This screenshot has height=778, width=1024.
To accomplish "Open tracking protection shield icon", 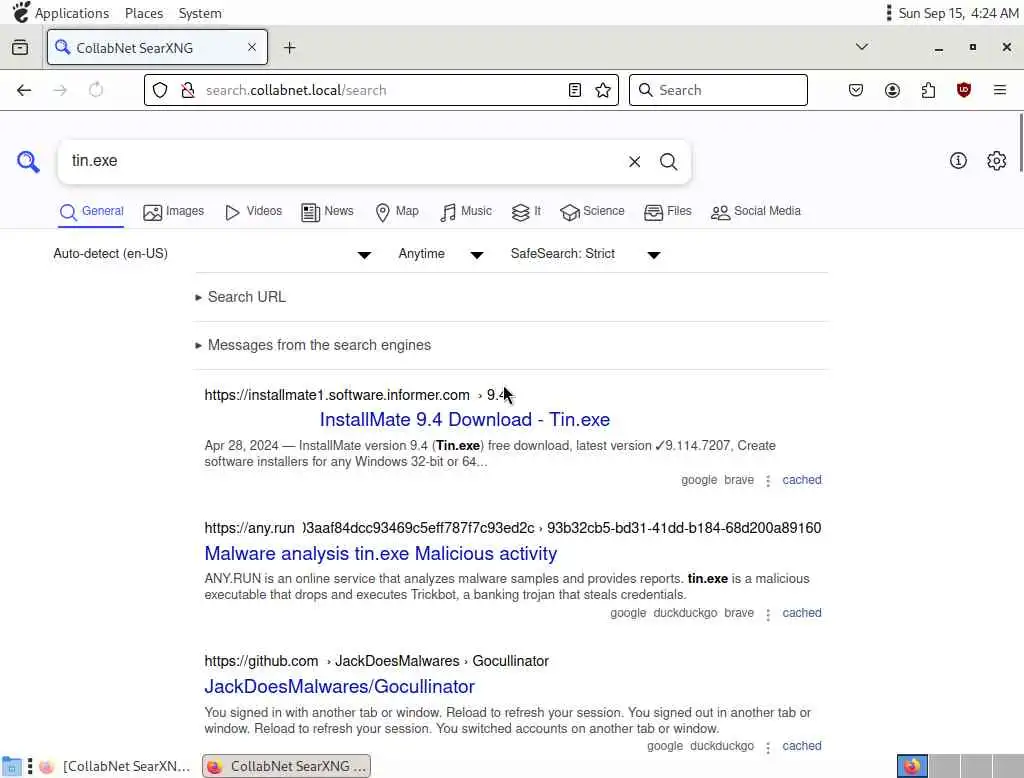I will pyautogui.click(x=160, y=90).
